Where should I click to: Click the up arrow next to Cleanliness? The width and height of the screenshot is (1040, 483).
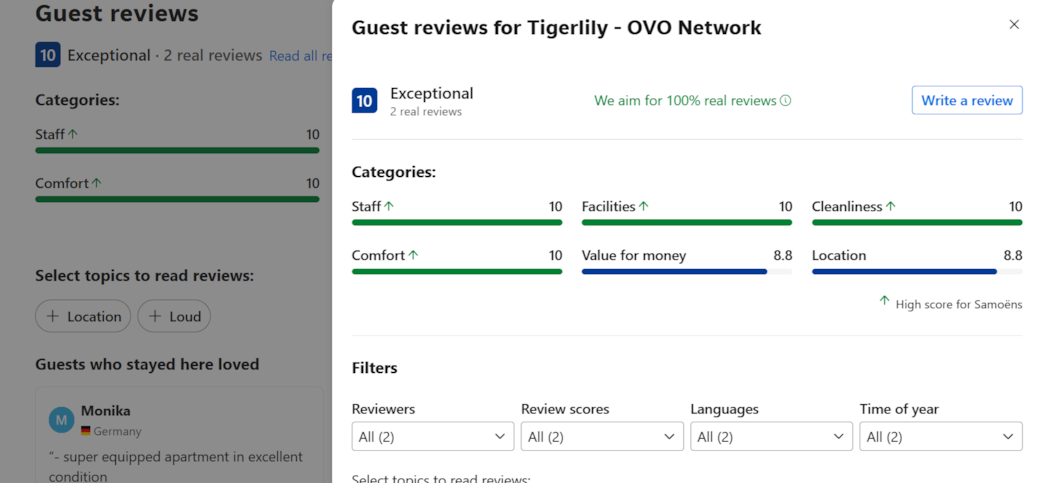[x=890, y=206]
